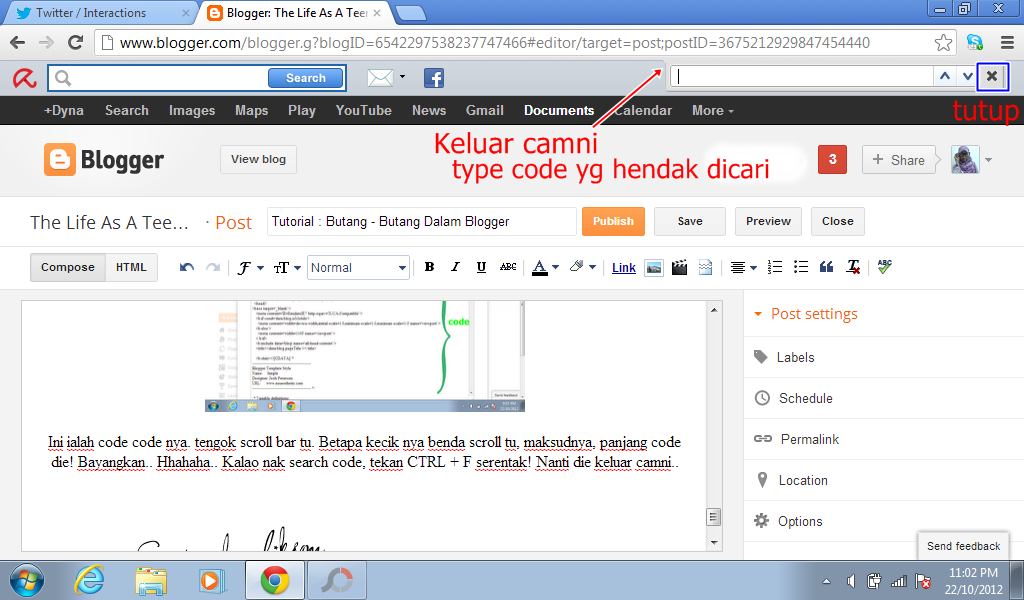Reload the page

(x=75, y=43)
